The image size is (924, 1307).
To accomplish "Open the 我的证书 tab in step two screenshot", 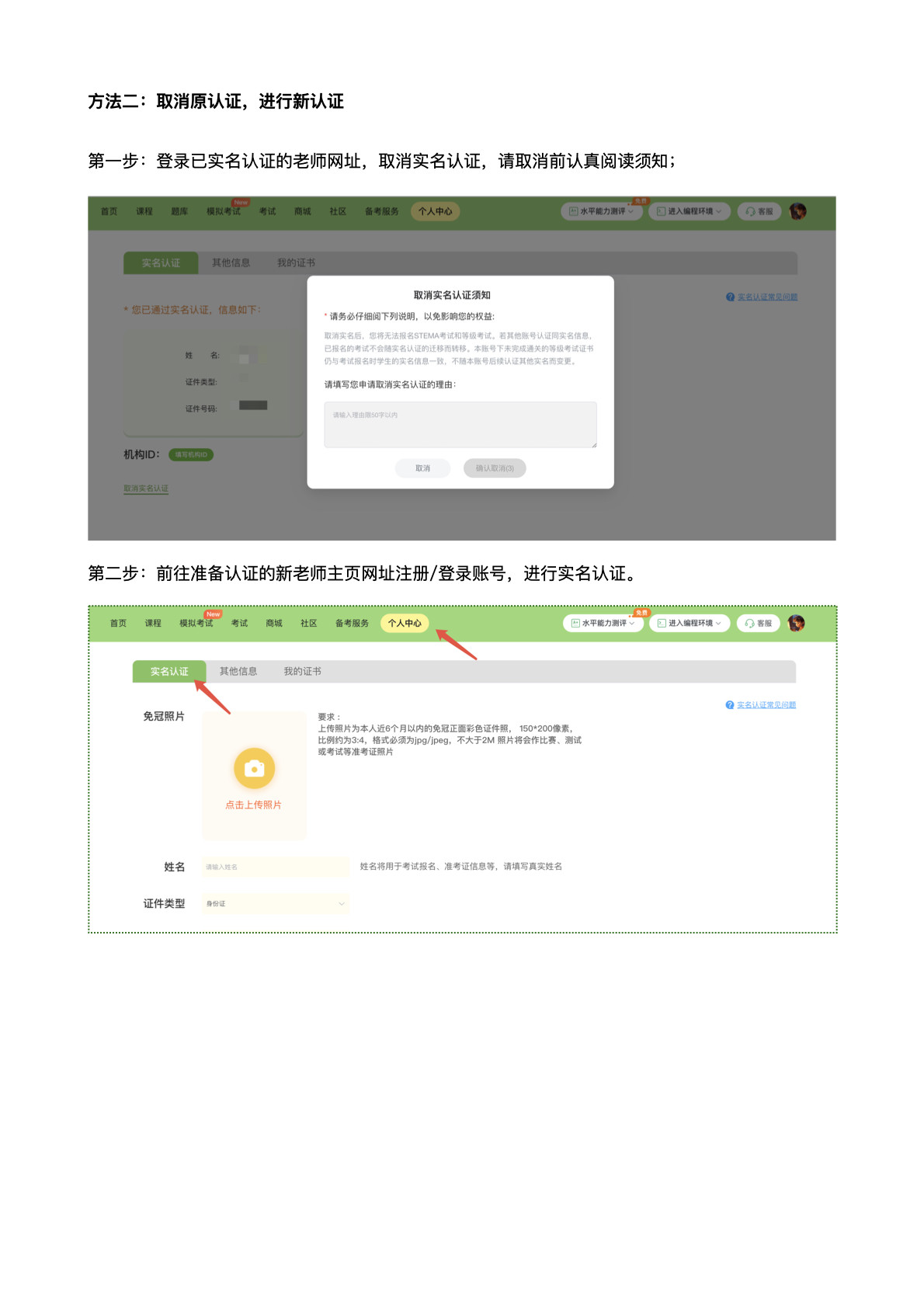I will click(x=302, y=672).
